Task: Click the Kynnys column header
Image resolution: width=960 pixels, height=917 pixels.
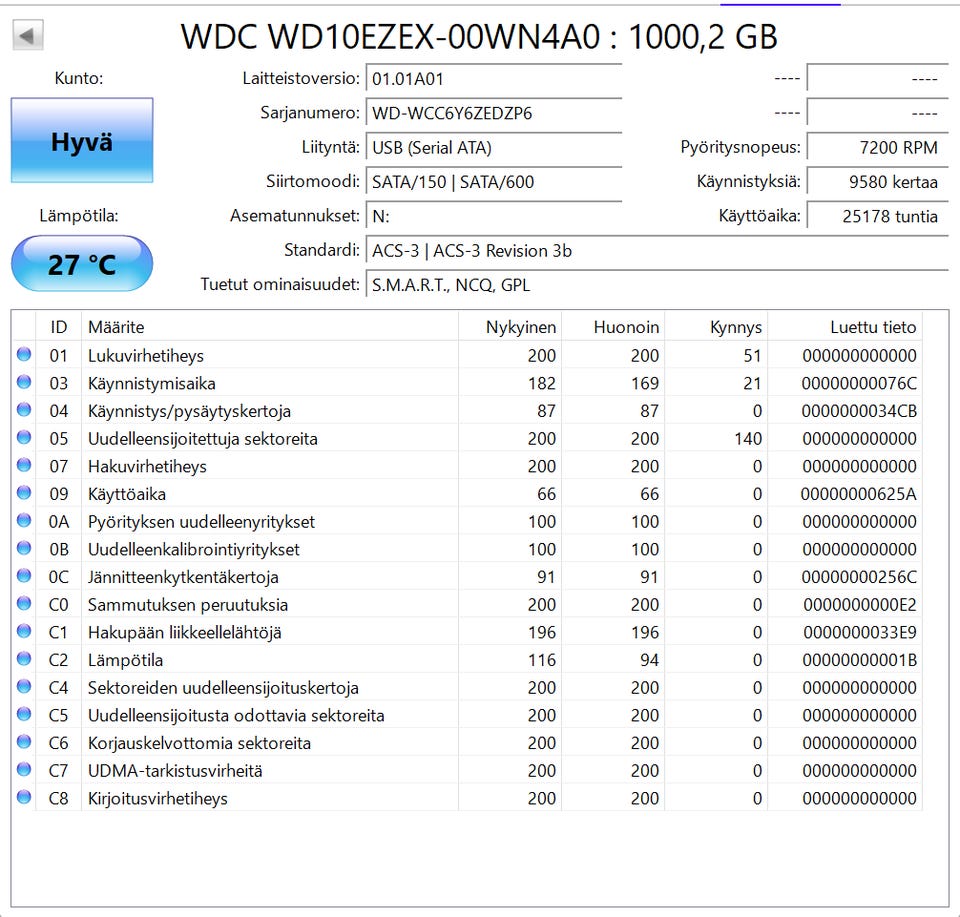Action: coord(716,327)
